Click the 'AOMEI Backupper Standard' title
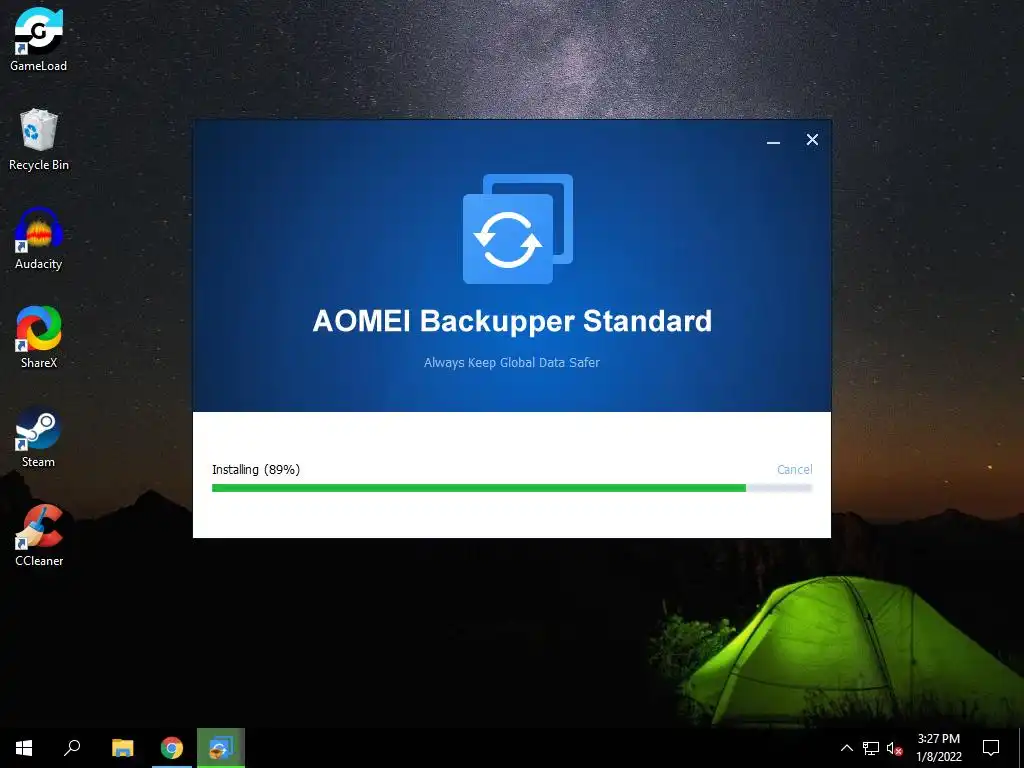The height and width of the screenshot is (768, 1024). 512,321
